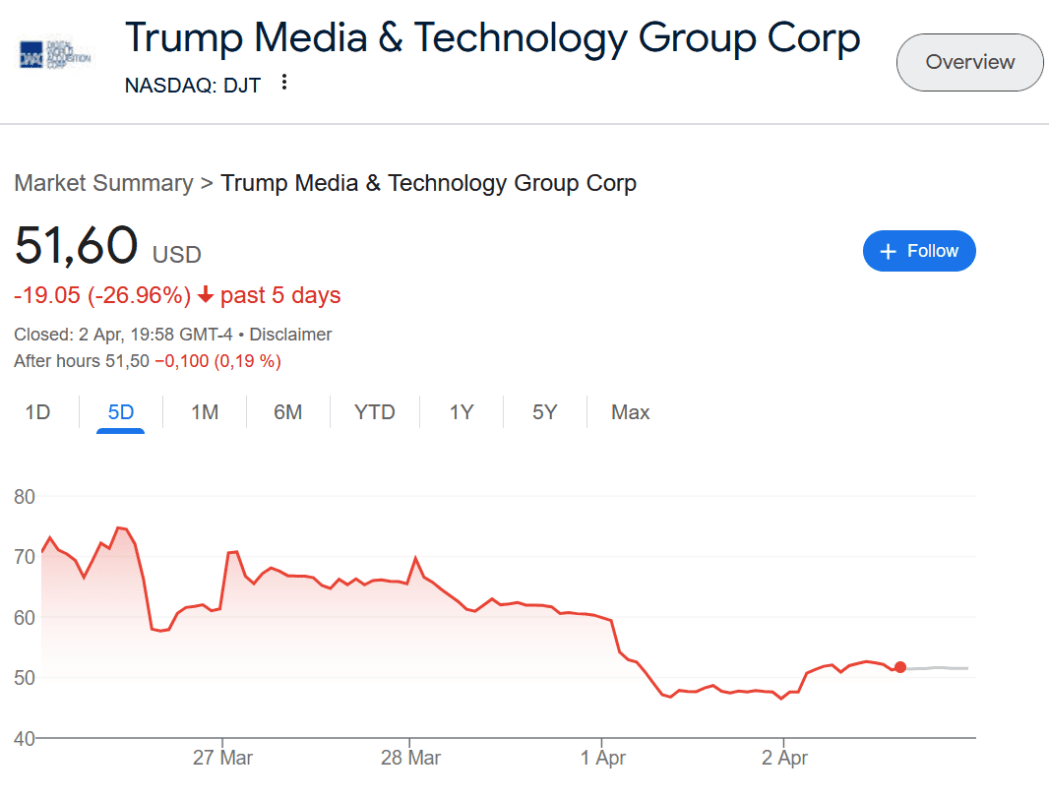
Task: Select the red dot marker on the chart
Action: [x=899, y=666]
